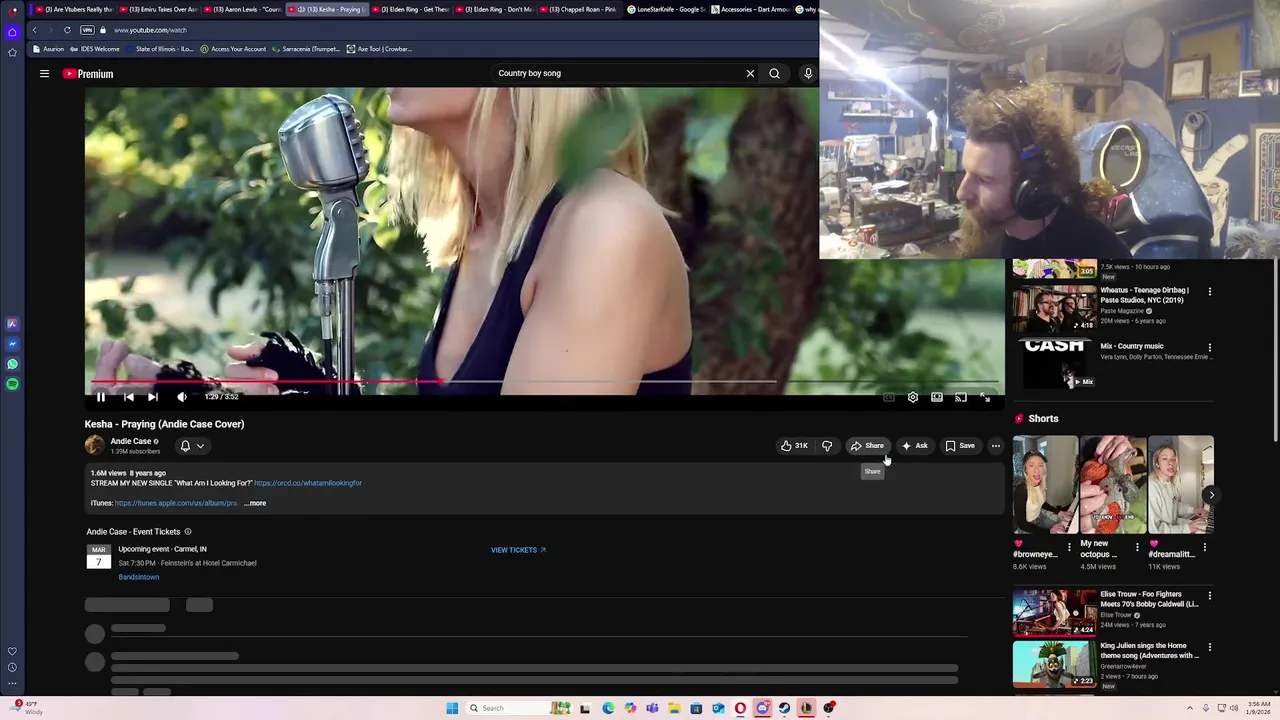Reload the page in browser toolbar

tap(67, 30)
